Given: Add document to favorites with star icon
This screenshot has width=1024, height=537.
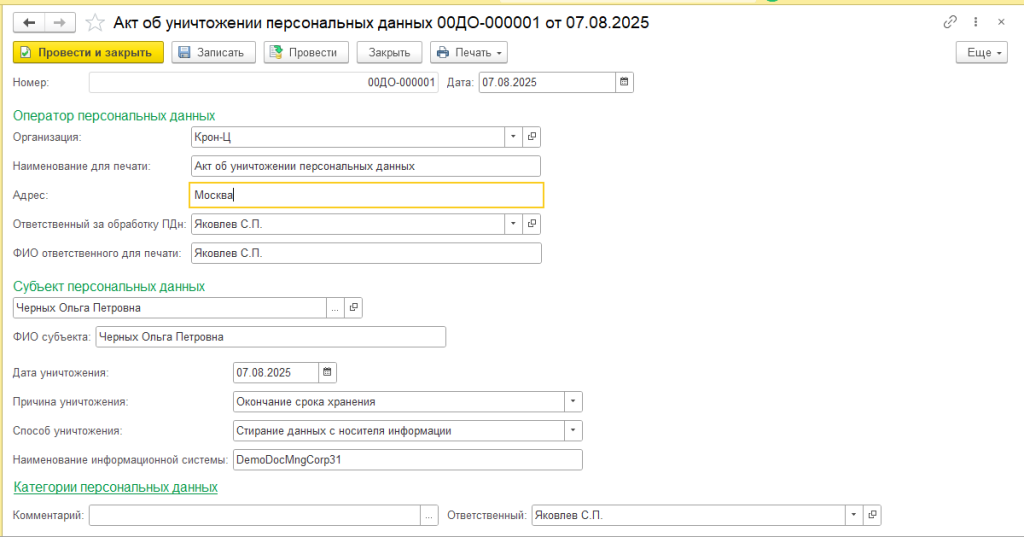Looking at the screenshot, I should [x=94, y=22].
